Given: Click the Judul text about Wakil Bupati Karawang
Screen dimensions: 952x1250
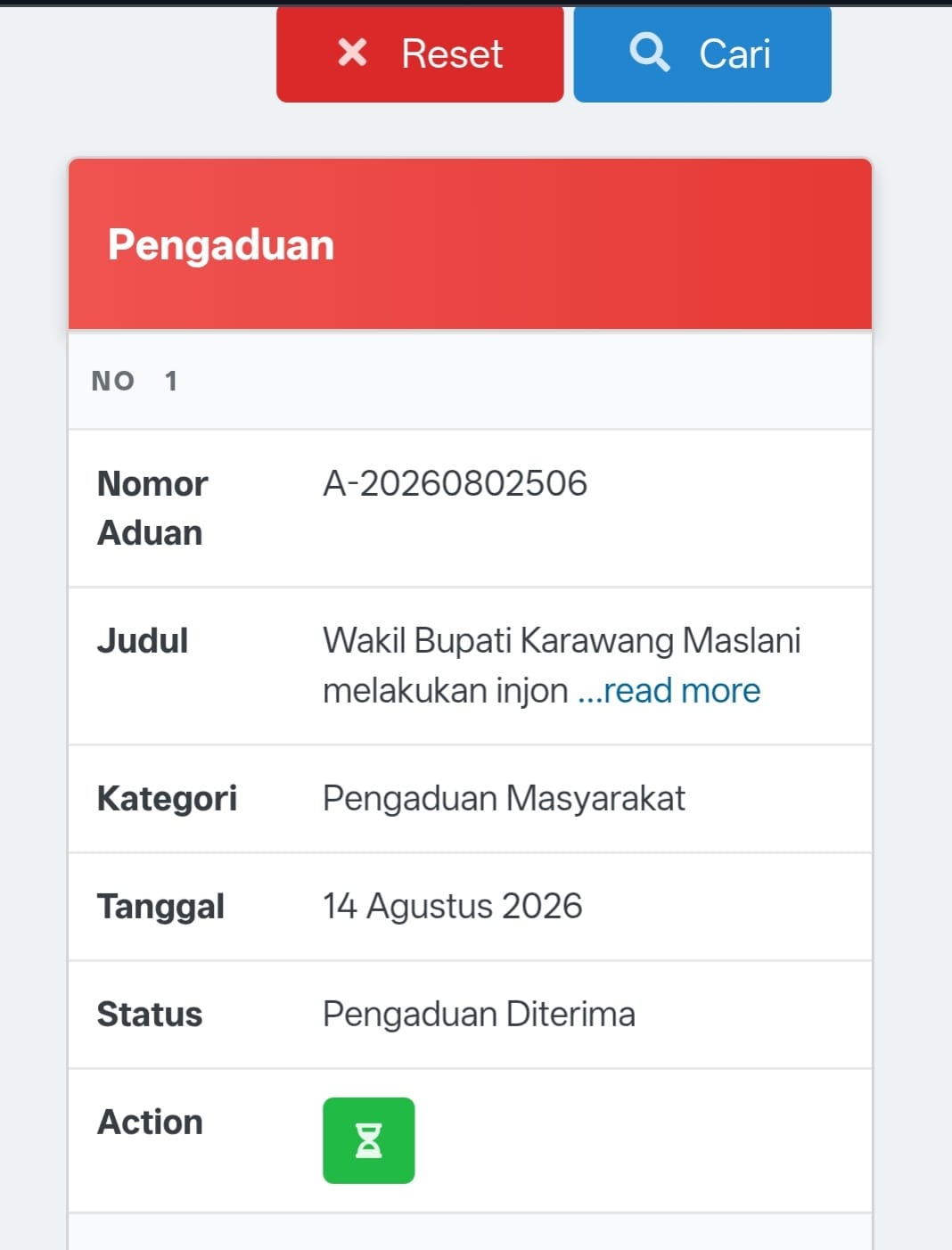Looking at the screenshot, I should pos(562,665).
